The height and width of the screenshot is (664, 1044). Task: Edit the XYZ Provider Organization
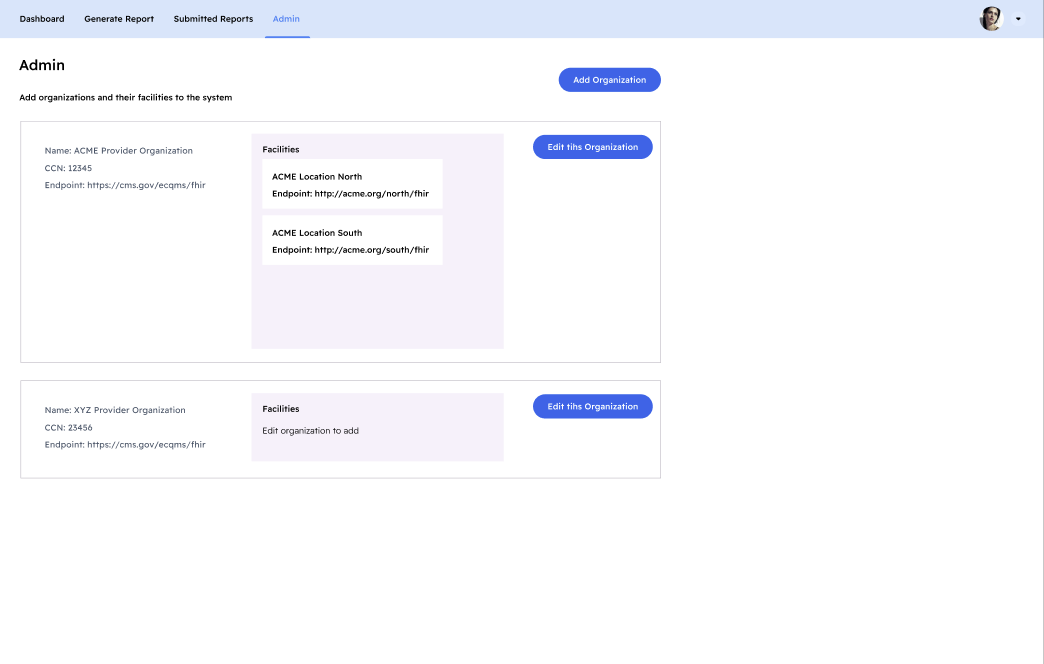coord(592,407)
